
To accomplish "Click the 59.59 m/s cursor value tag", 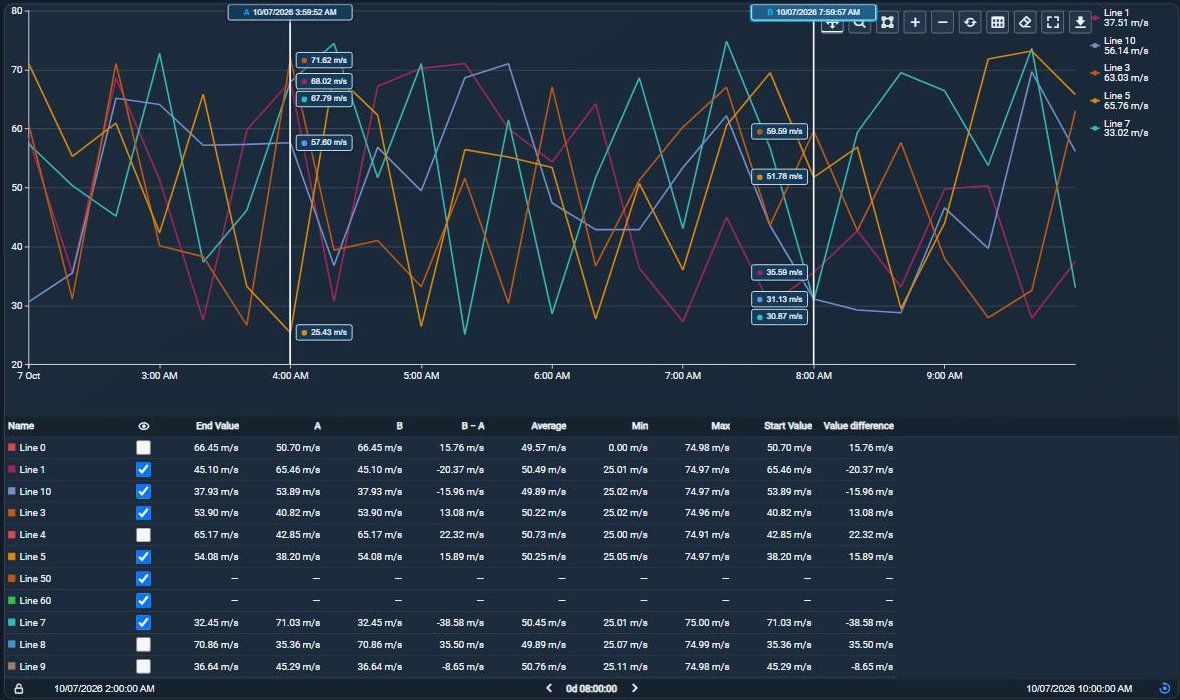I will [780, 131].
